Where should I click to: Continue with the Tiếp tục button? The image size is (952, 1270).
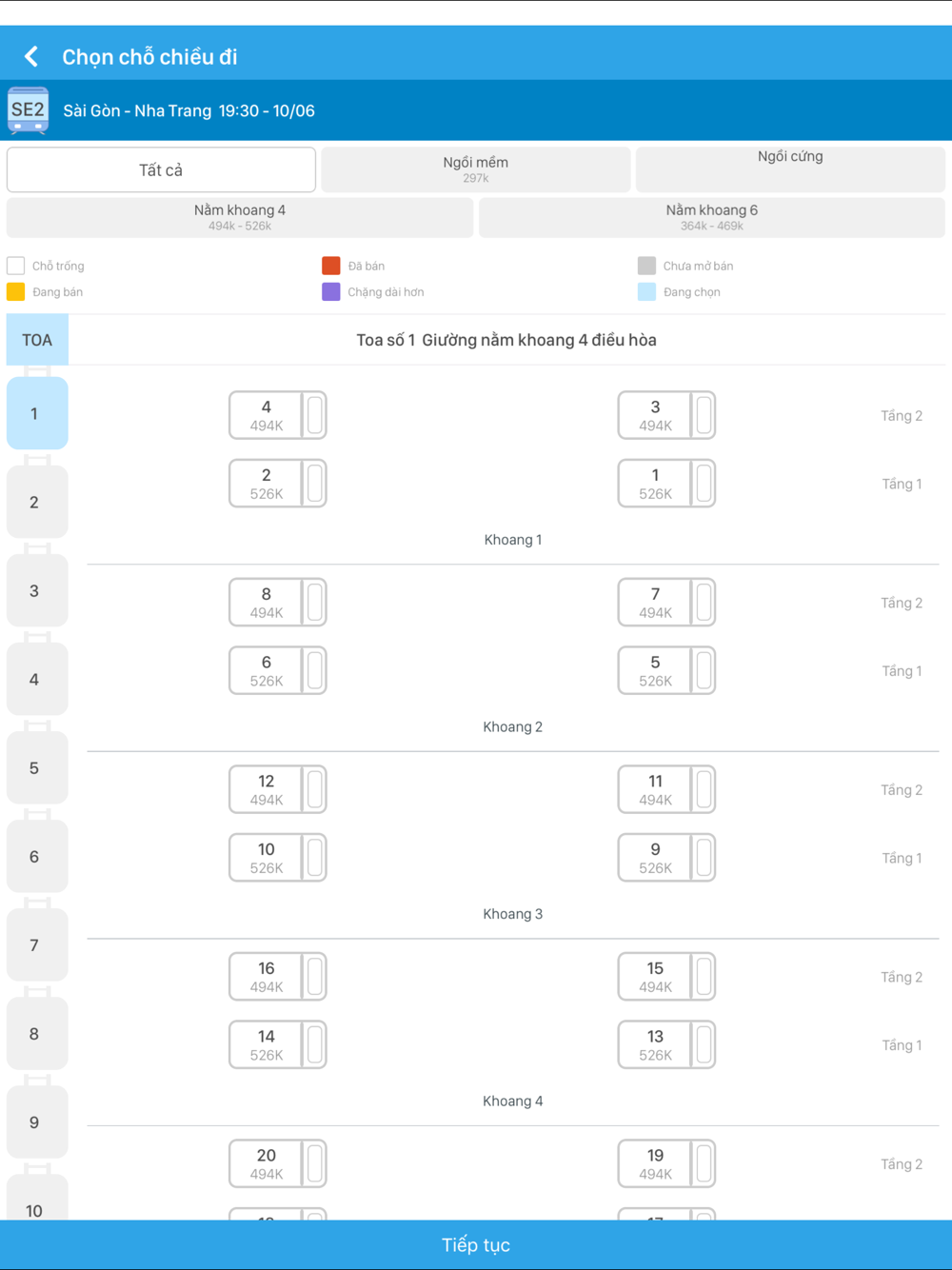pyautogui.click(x=476, y=1244)
